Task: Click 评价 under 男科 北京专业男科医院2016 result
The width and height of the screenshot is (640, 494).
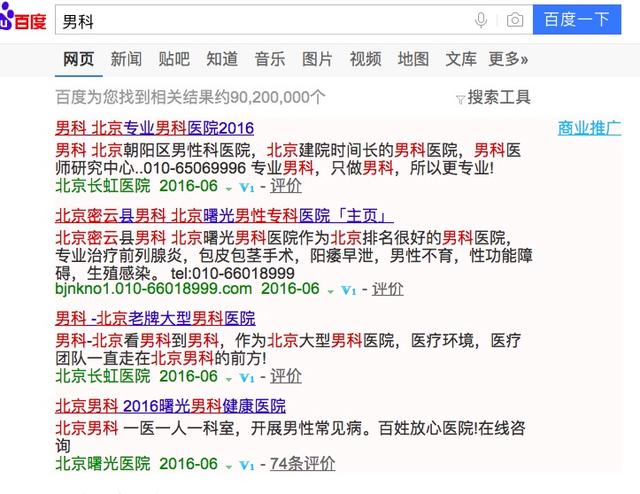Action: coord(286,186)
